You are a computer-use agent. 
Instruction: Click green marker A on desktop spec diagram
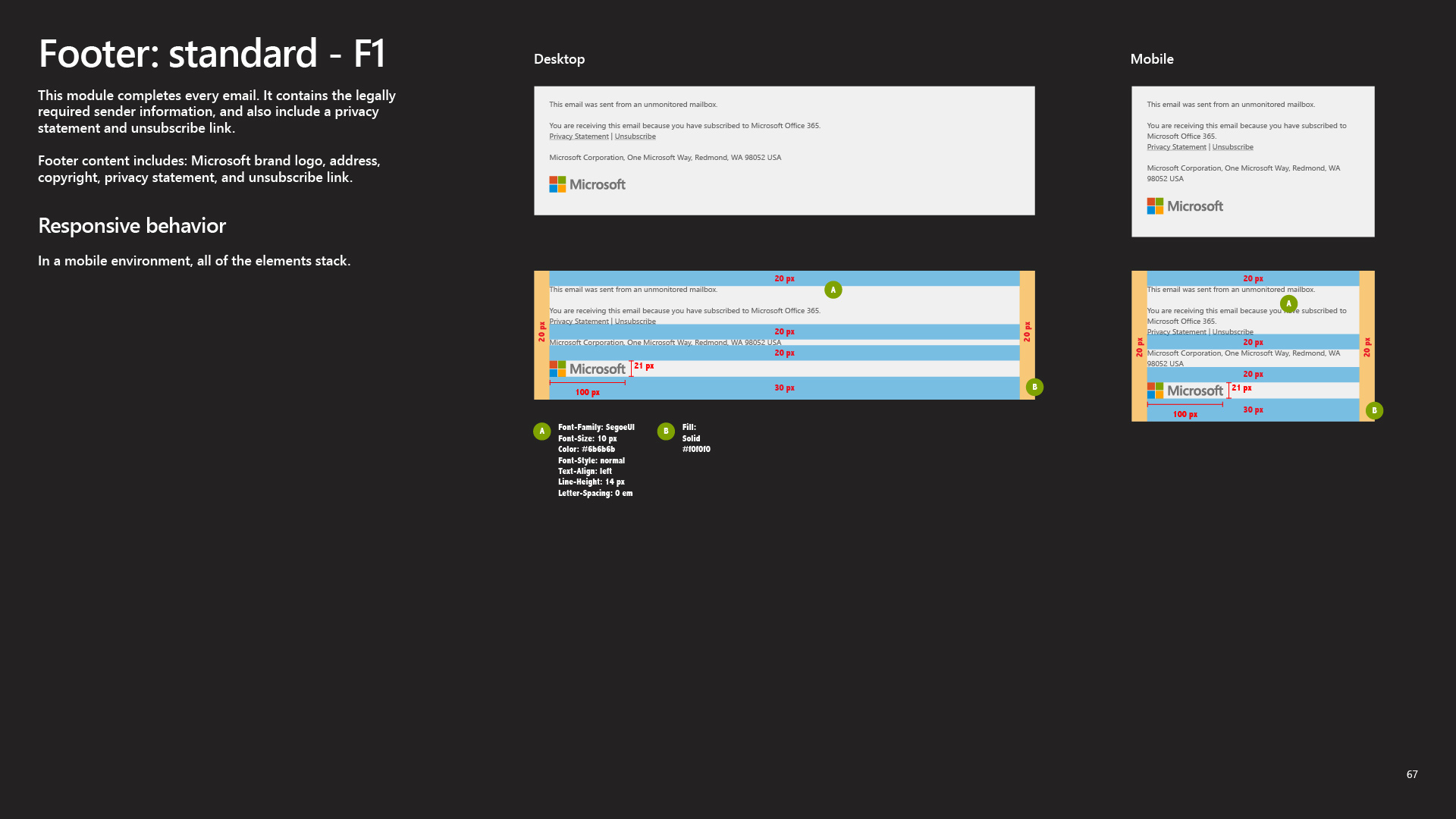pos(833,290)
